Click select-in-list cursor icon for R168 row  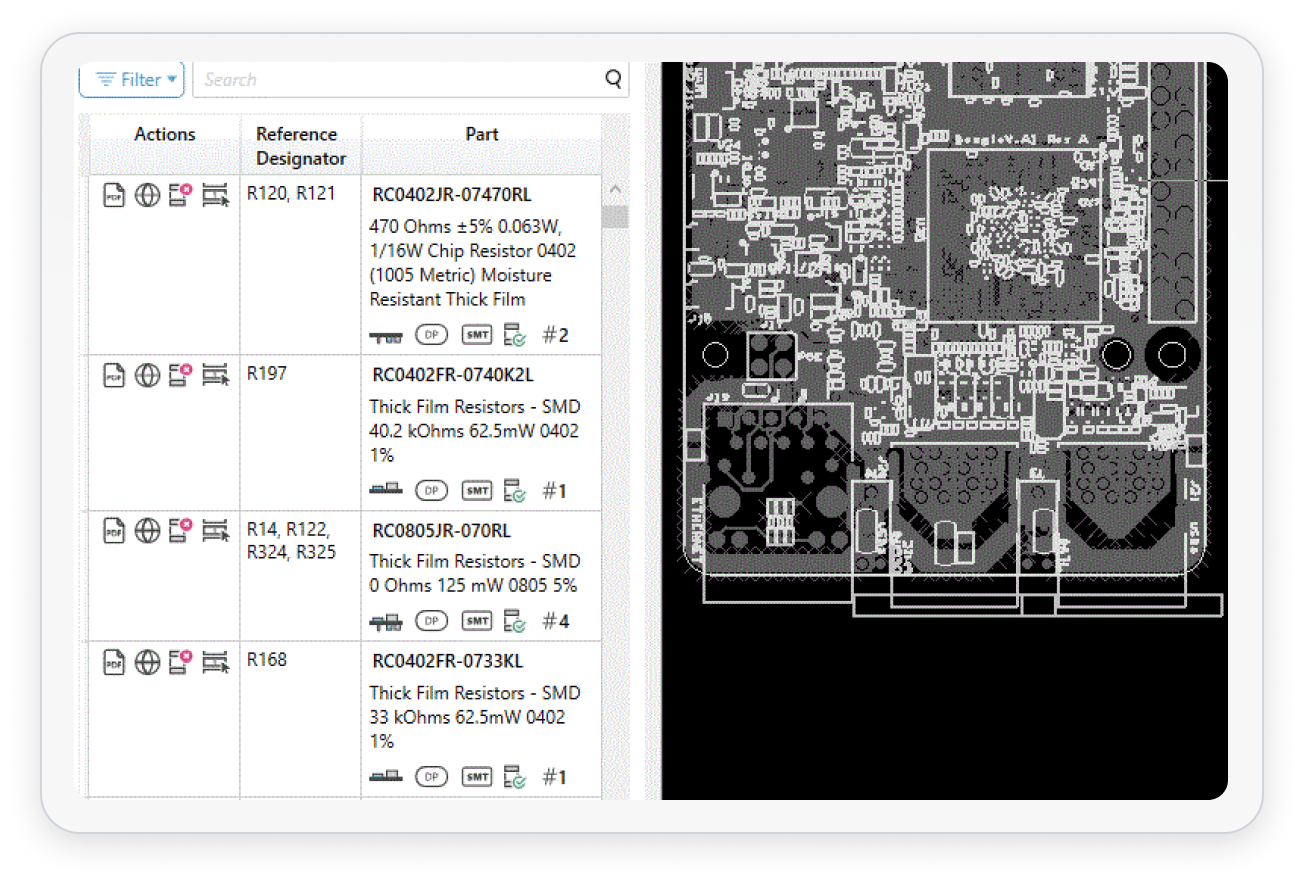pos(215,662)
